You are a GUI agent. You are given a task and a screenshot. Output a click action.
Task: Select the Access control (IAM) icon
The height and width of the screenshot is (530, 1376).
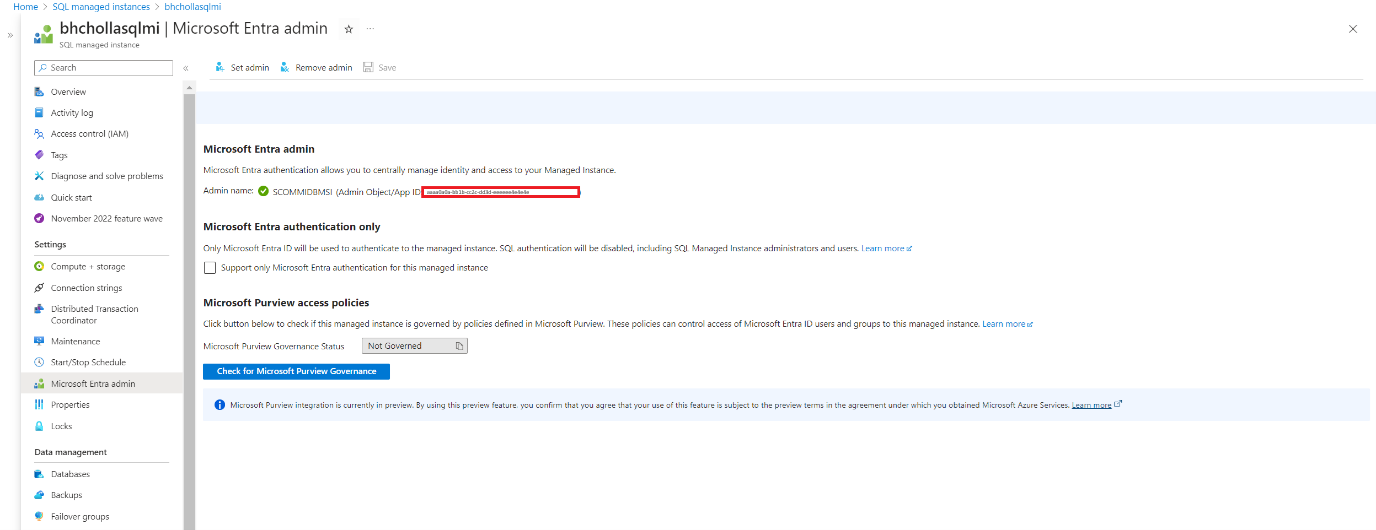pyautogui.click(x=39, y=134)
